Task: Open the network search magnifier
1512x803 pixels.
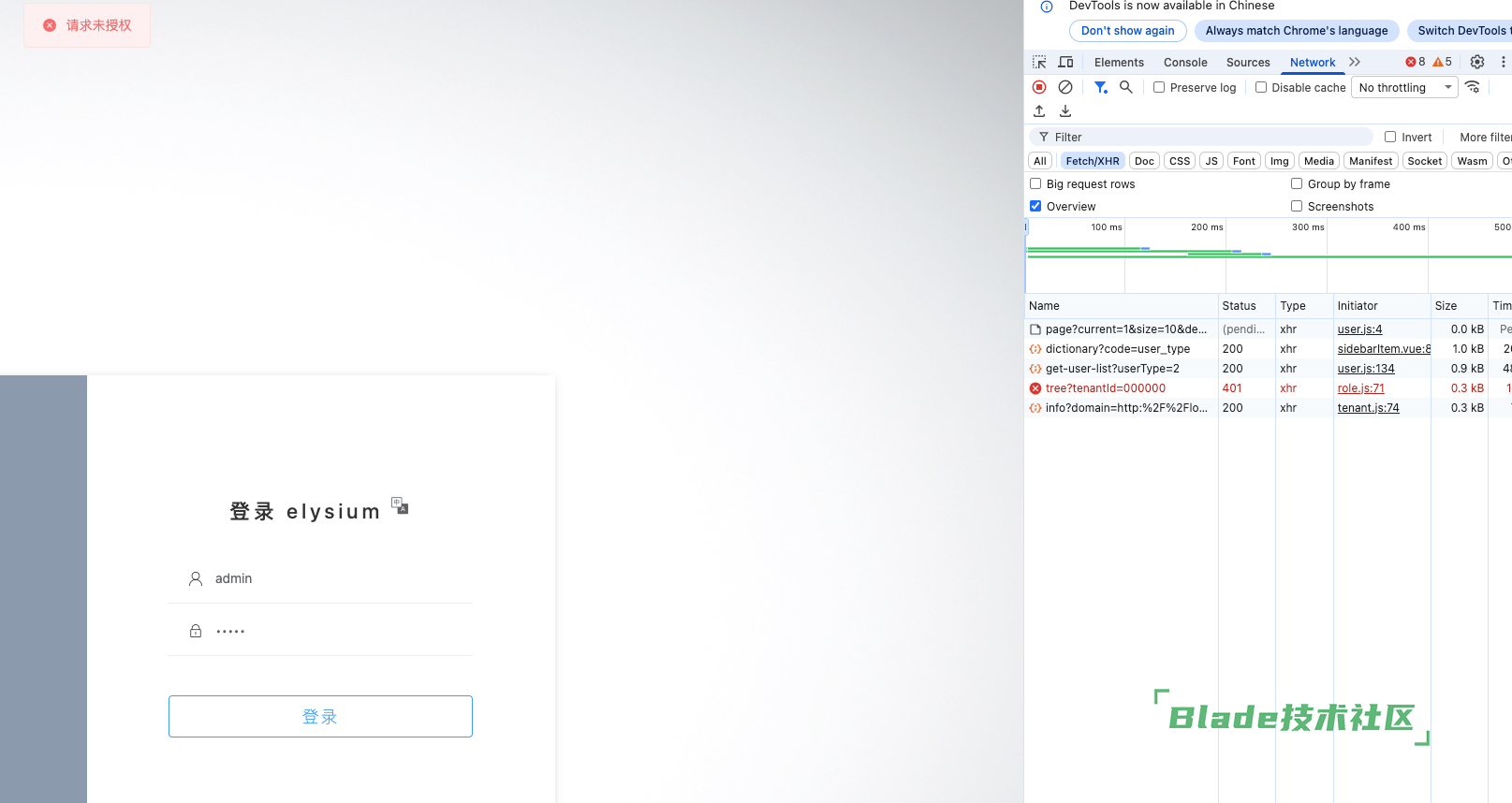Action: [x=1126, y=87]
